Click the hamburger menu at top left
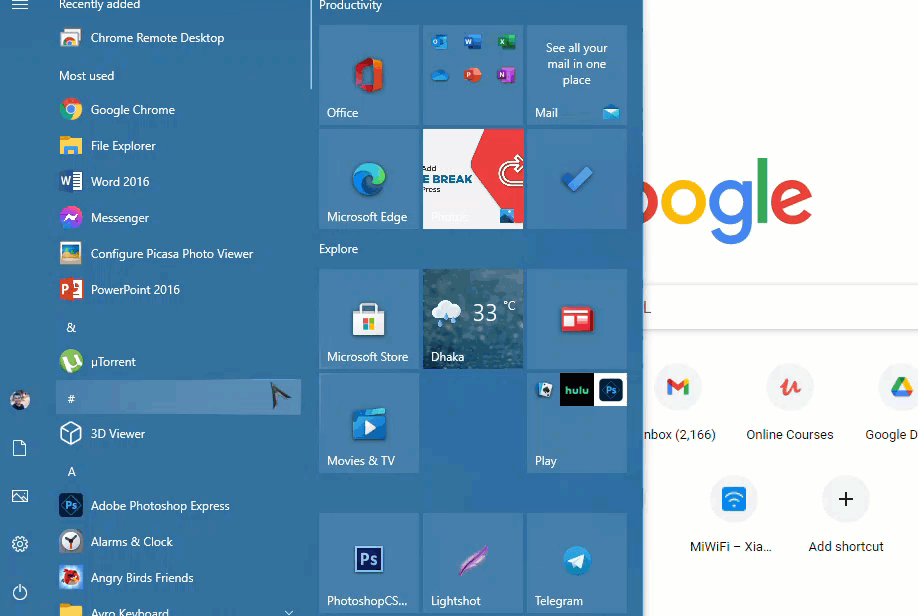Viewport: 918px width, 616px height. [x=20, y=5]
